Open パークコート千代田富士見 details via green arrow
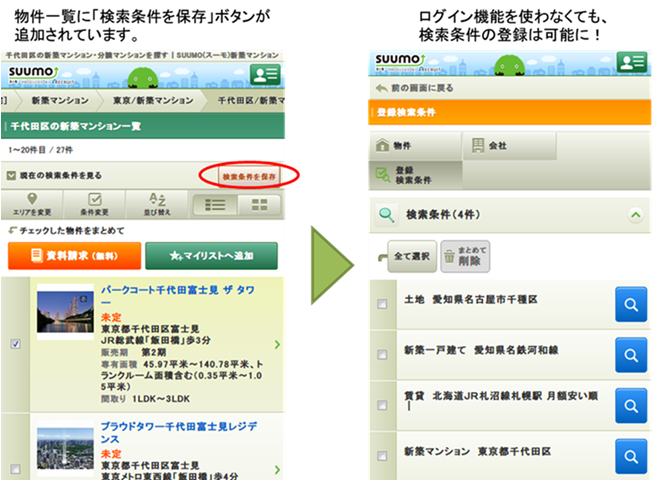Screen dimensions: 653x481 277,344
